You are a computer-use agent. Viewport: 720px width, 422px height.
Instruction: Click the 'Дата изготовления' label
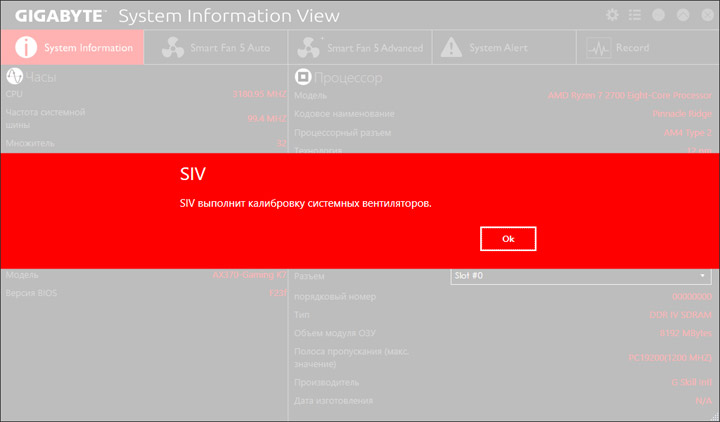click(x=333, y=401)
